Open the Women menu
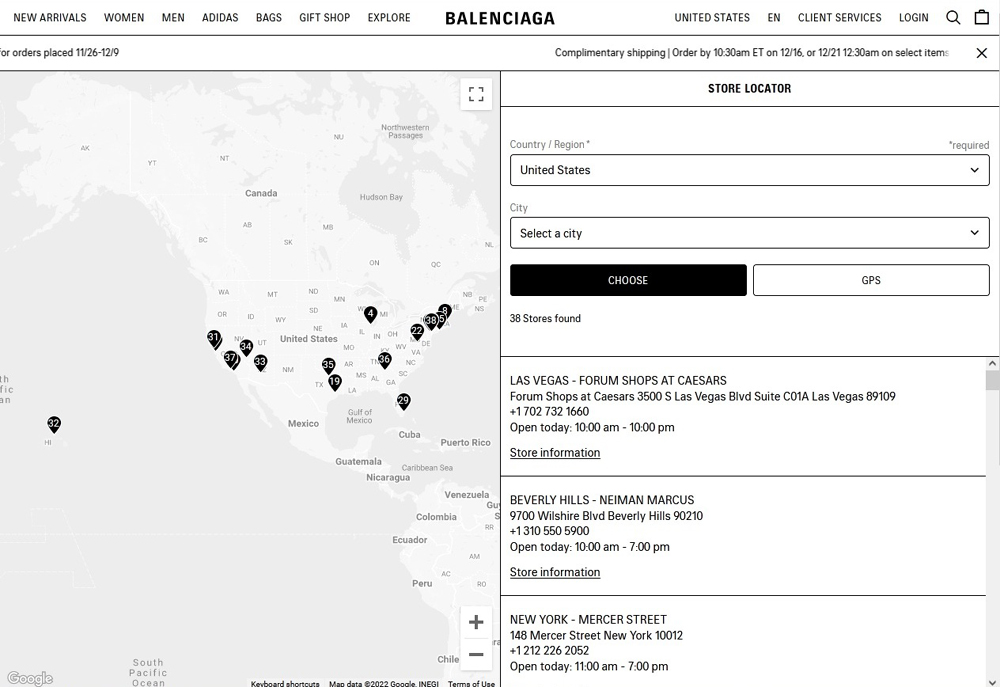1000x687 pixels. [x=124, y=18]
